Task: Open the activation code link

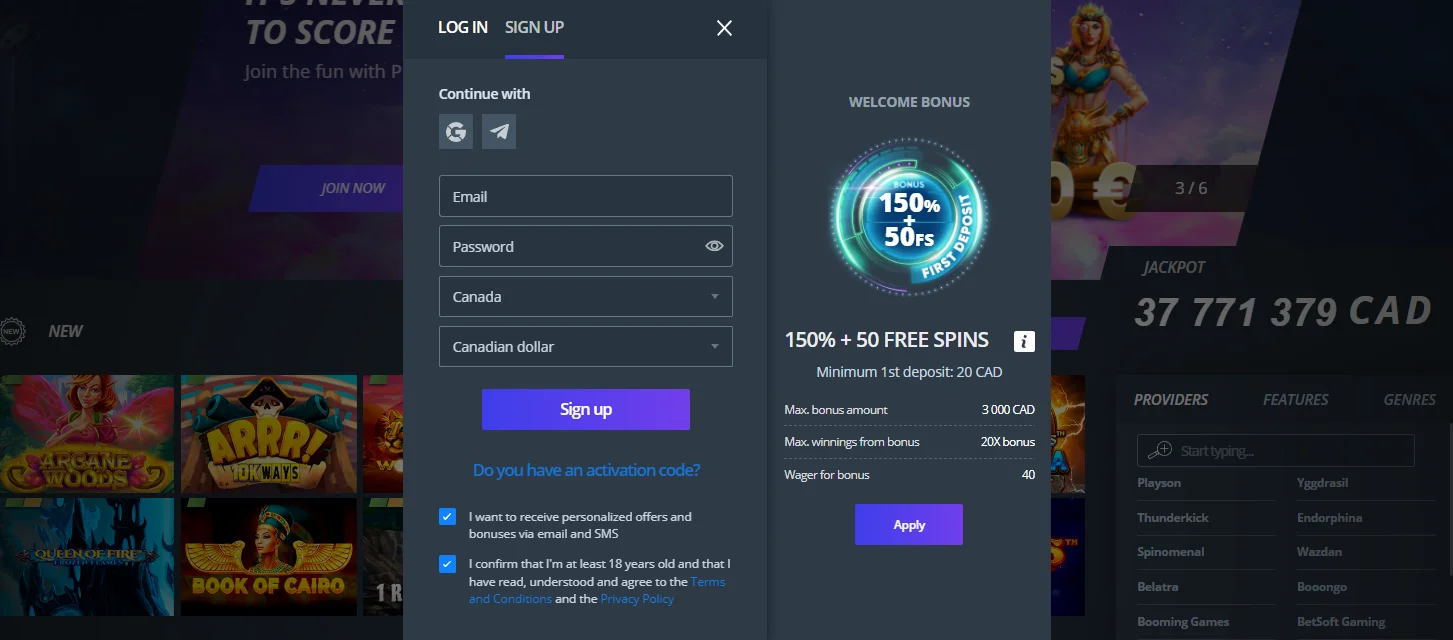Action: click(586, 470)
